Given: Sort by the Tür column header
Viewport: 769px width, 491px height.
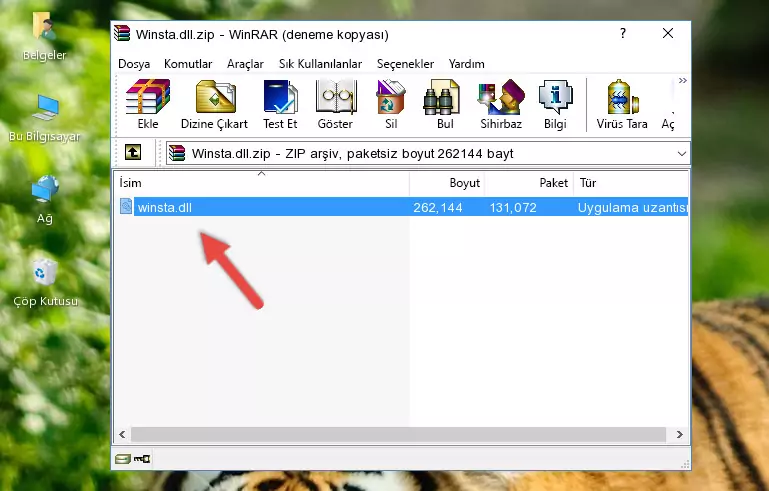Looking at the screenshot, I should point(631,183).
